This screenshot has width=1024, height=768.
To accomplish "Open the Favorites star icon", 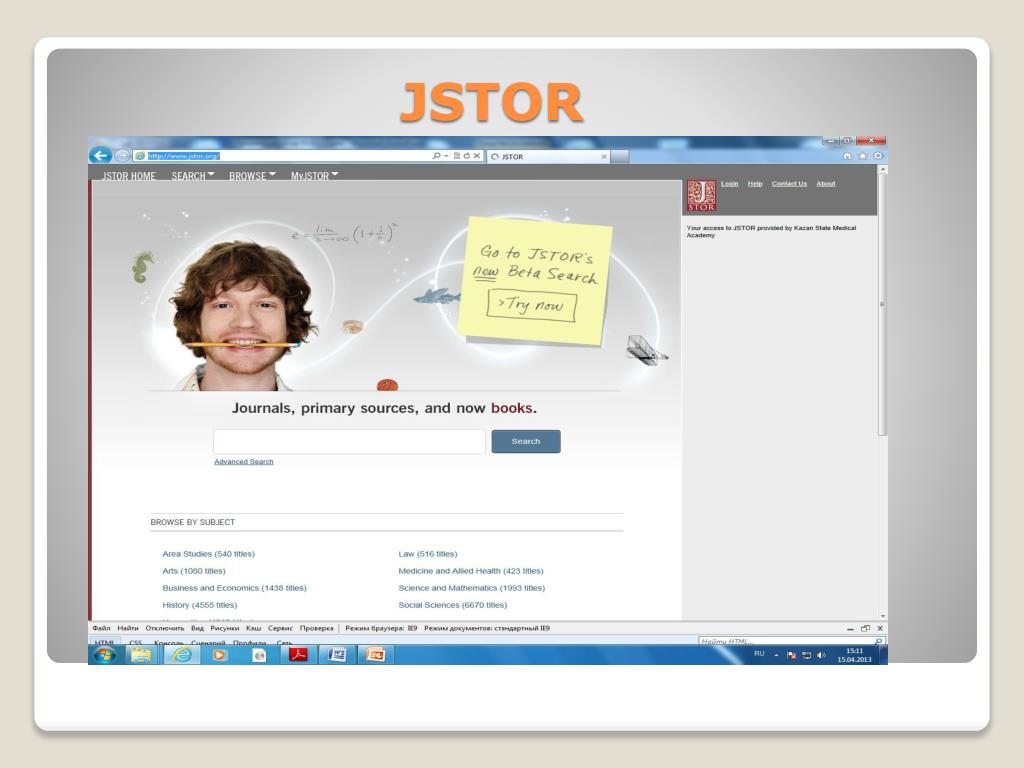I will (x=863, y=156).
